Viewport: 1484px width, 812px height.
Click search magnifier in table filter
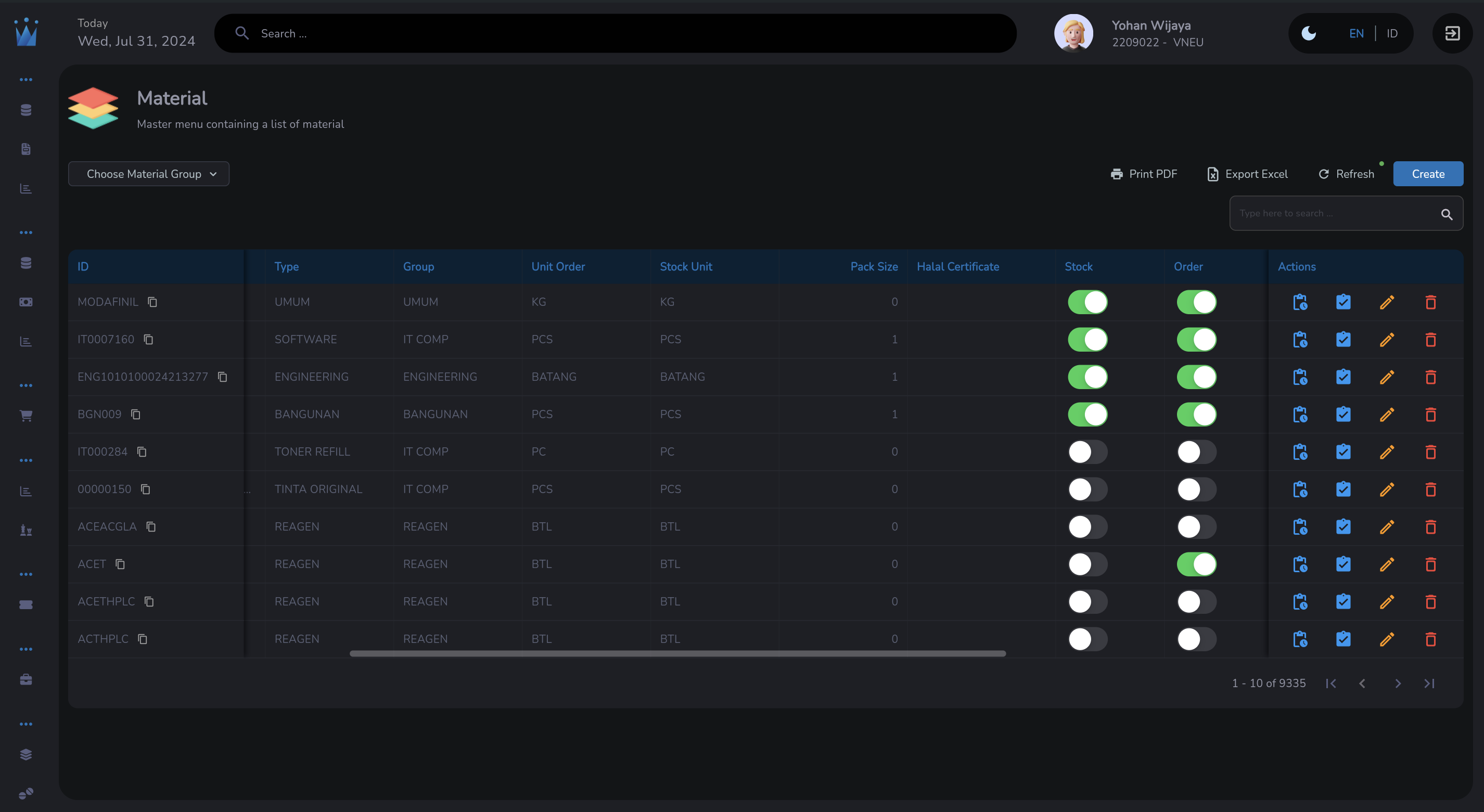click(1447, 214)
